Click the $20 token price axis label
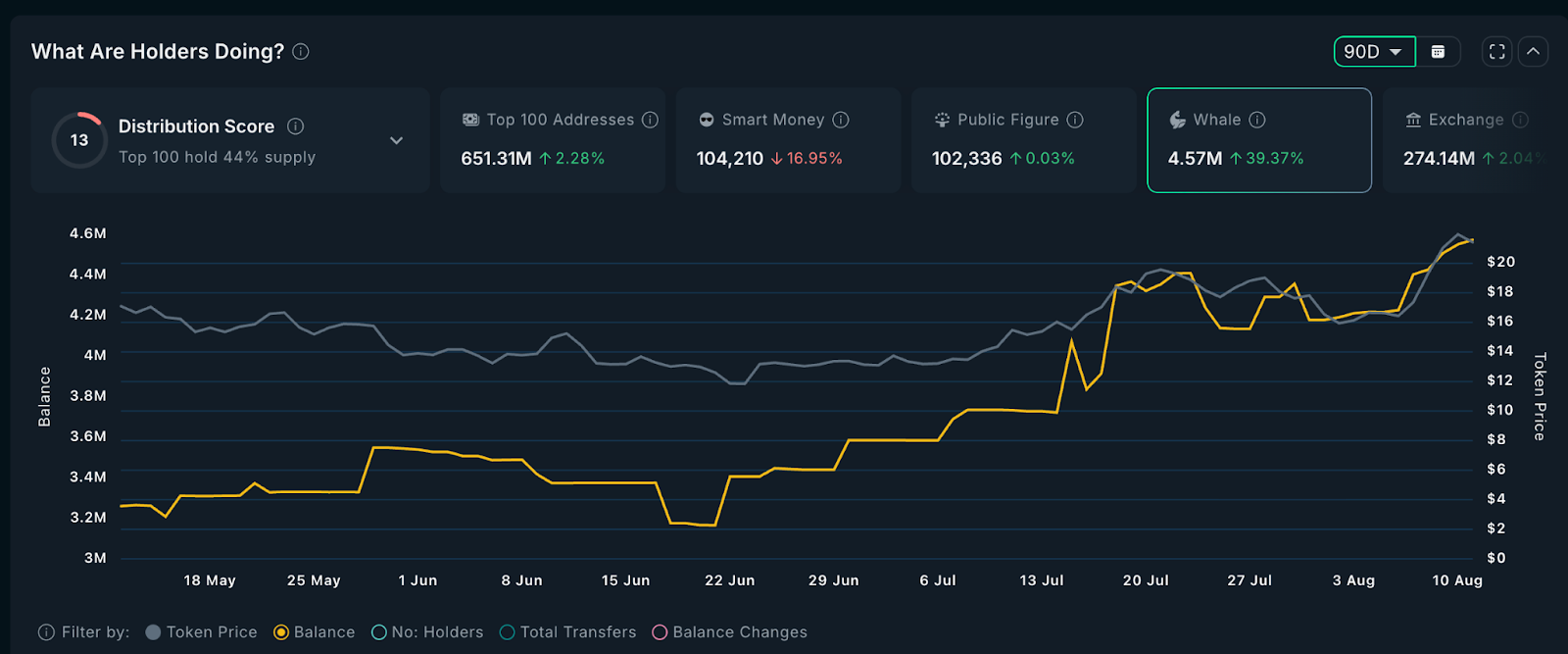The width and height of the screenshot is (1568, 654). click(x=1500, y=262)
